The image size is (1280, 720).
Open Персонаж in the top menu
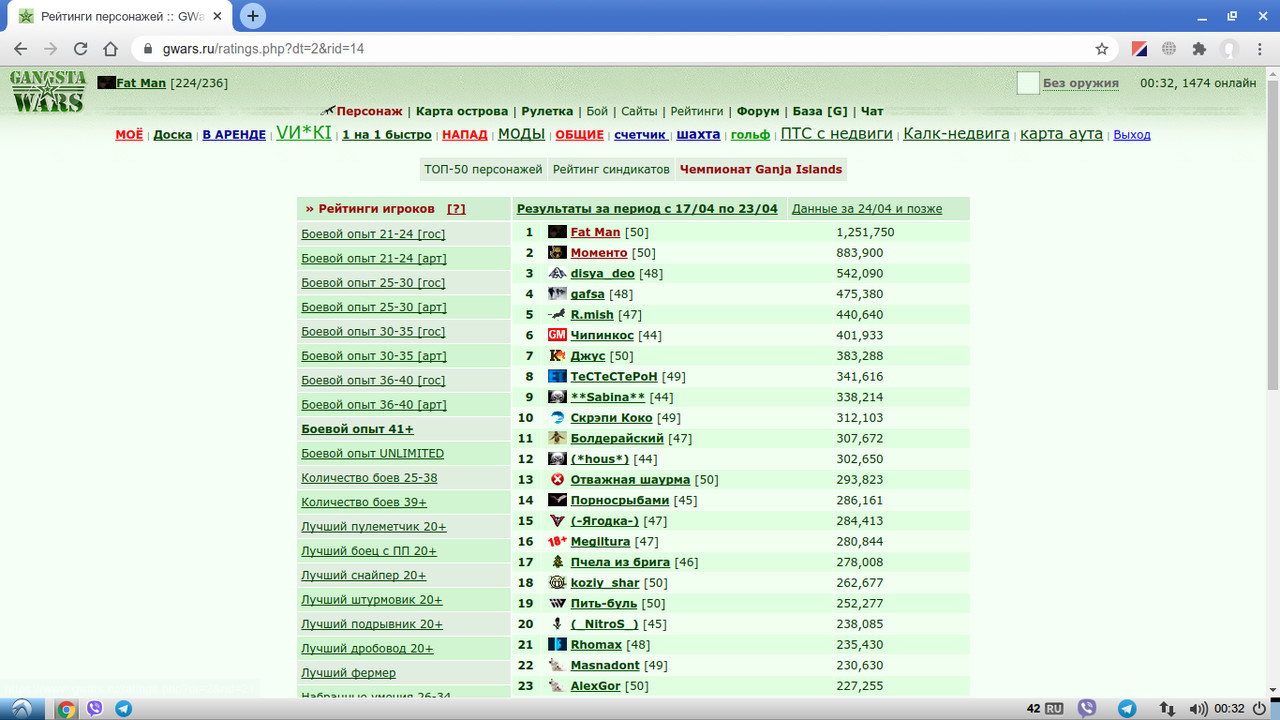coord(369,112)
